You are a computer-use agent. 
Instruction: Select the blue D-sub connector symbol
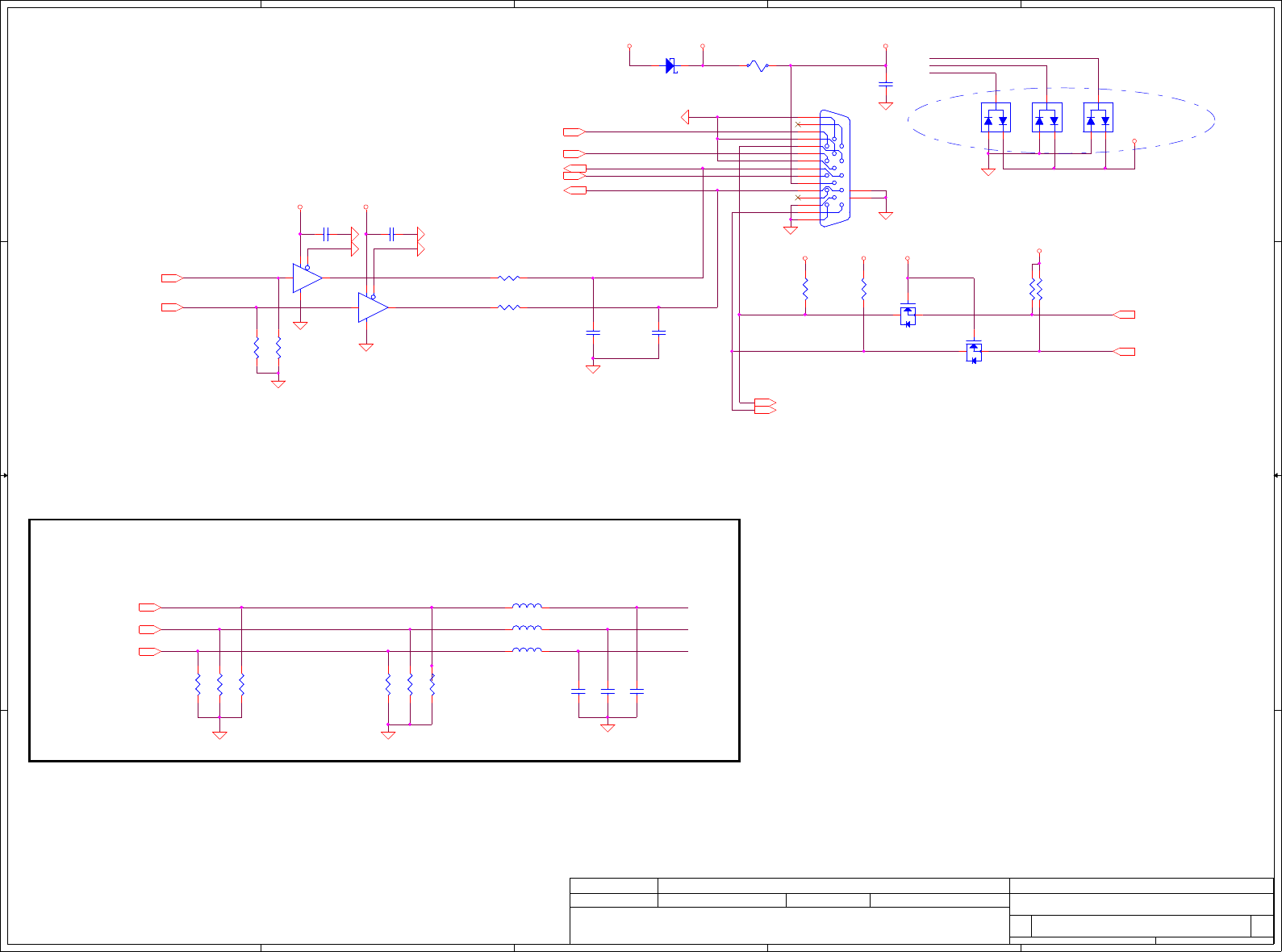click(834, 169)
